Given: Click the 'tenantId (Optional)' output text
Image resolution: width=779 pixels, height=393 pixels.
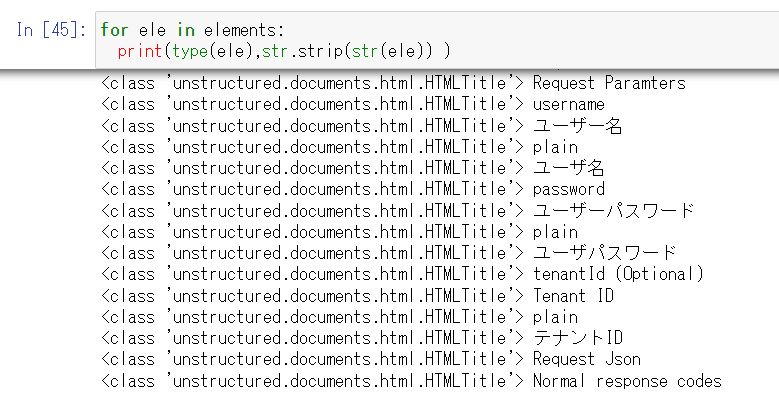Looking at the screenshot, I should [x=619, y=274].
